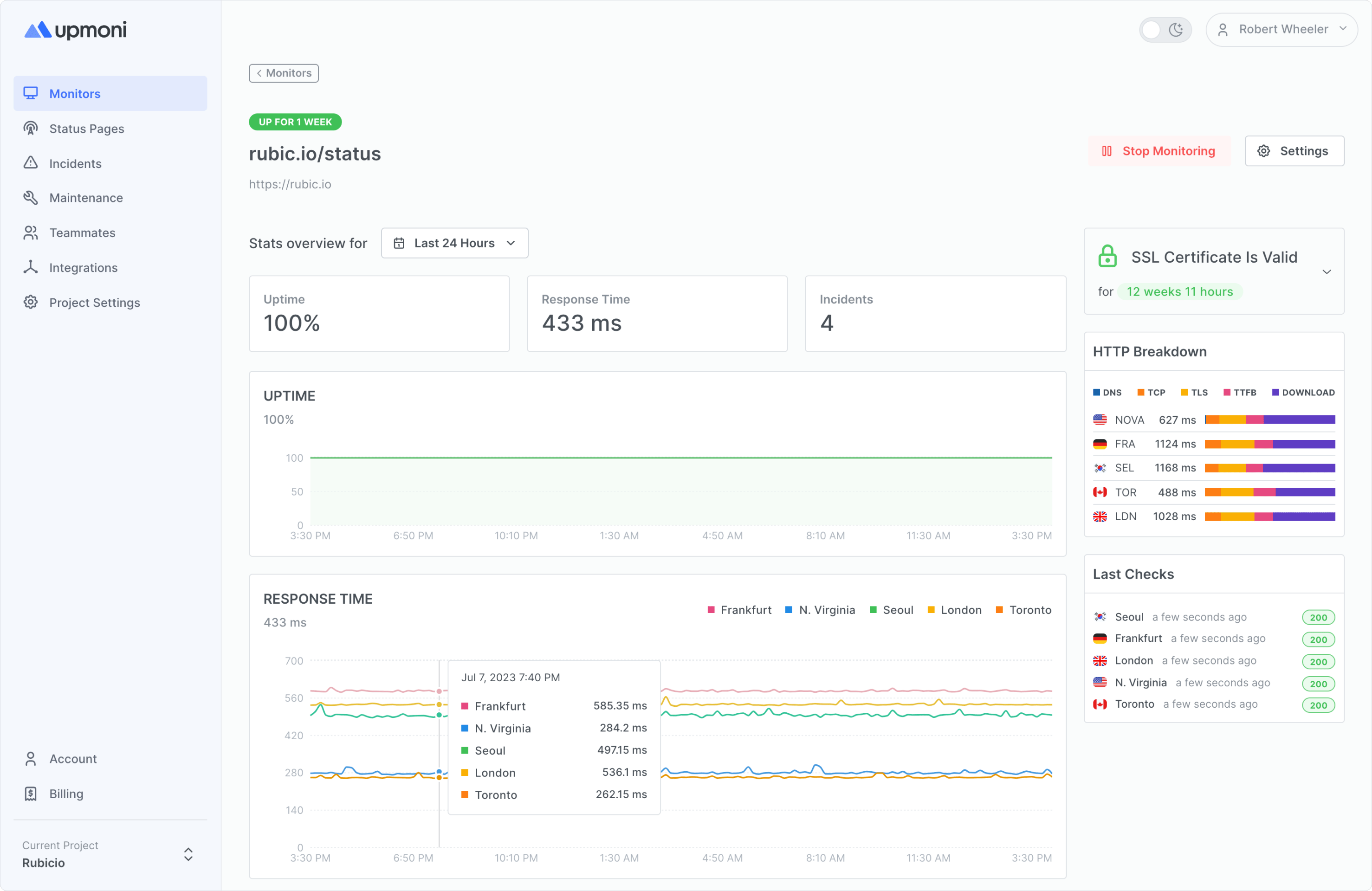Image resolution: width=1372 pixels, height=891 pixels.
Task: Go back via Monitors breadcrumb button
Action: pos(284,73)
